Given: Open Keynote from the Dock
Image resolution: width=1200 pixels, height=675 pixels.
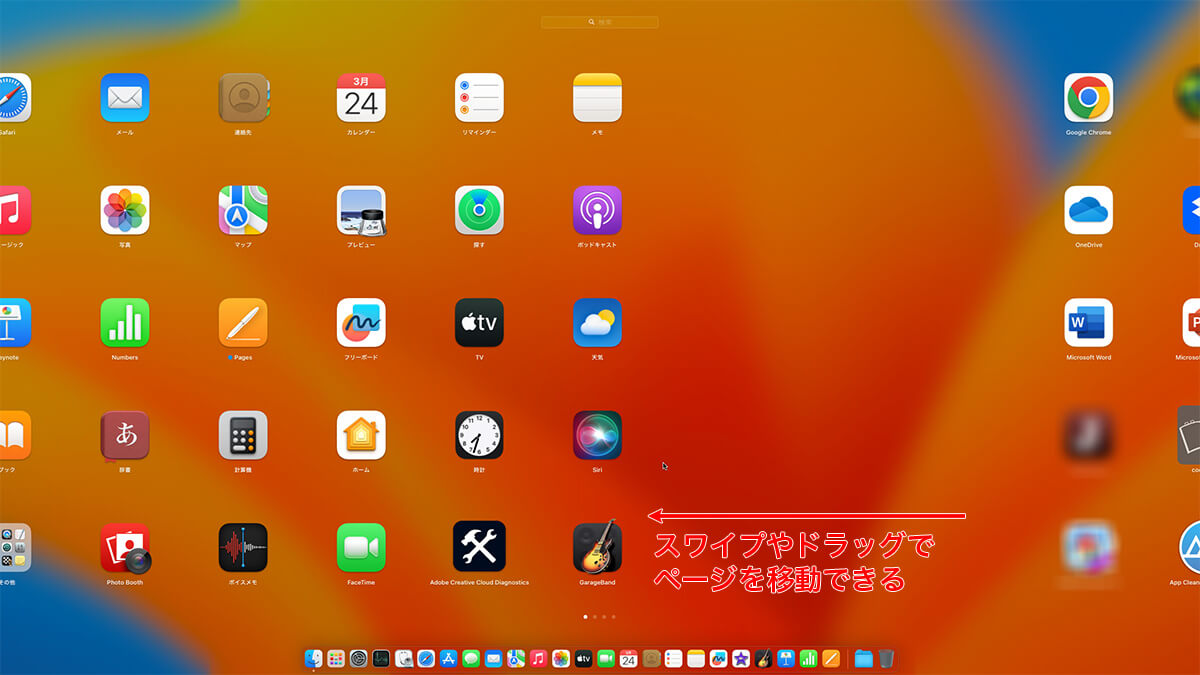Looking at the screenshot, I should coord(786,658).
